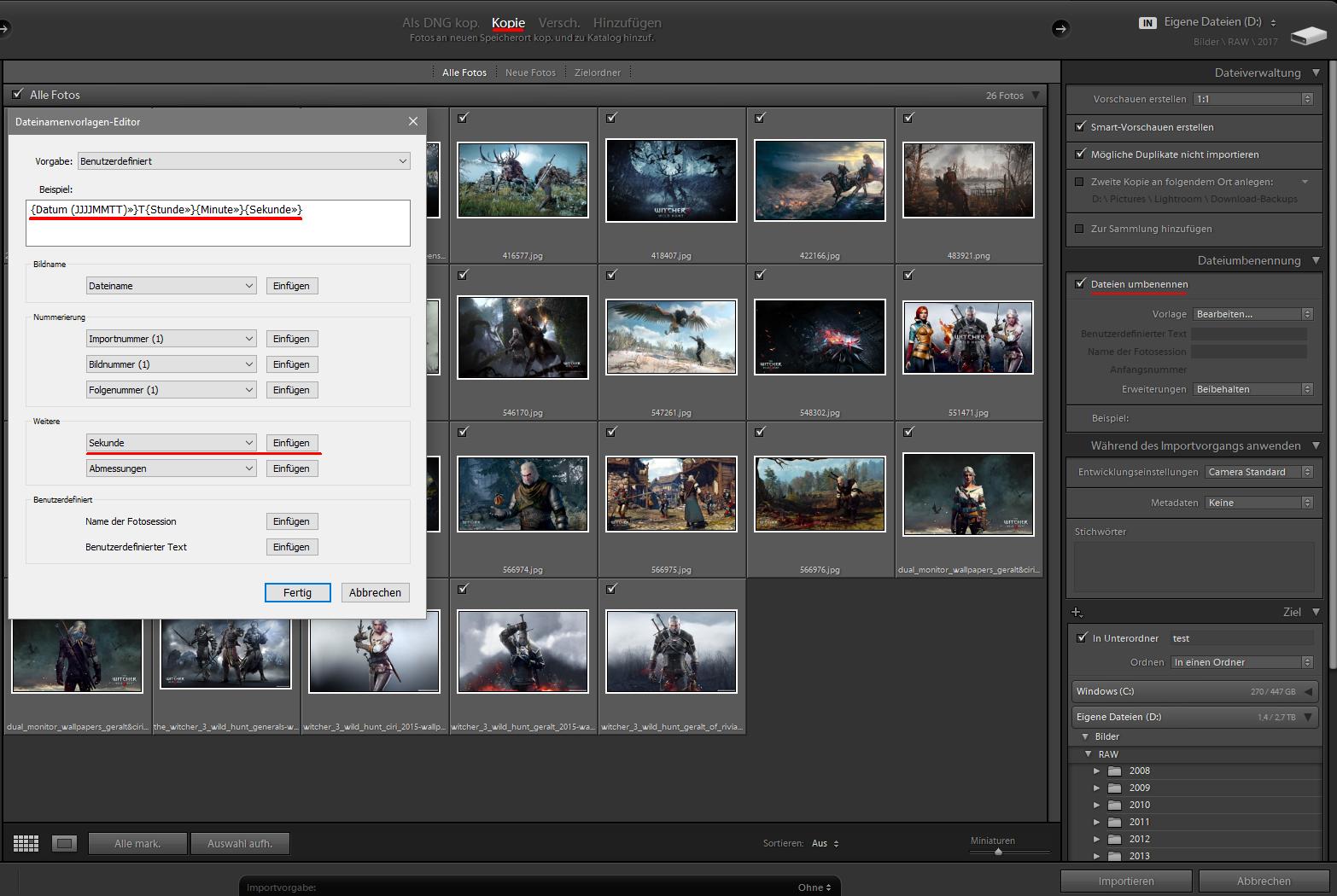Open the Vorgabe dropdown
Screen dimensions: 1337x896
[244, 161]
